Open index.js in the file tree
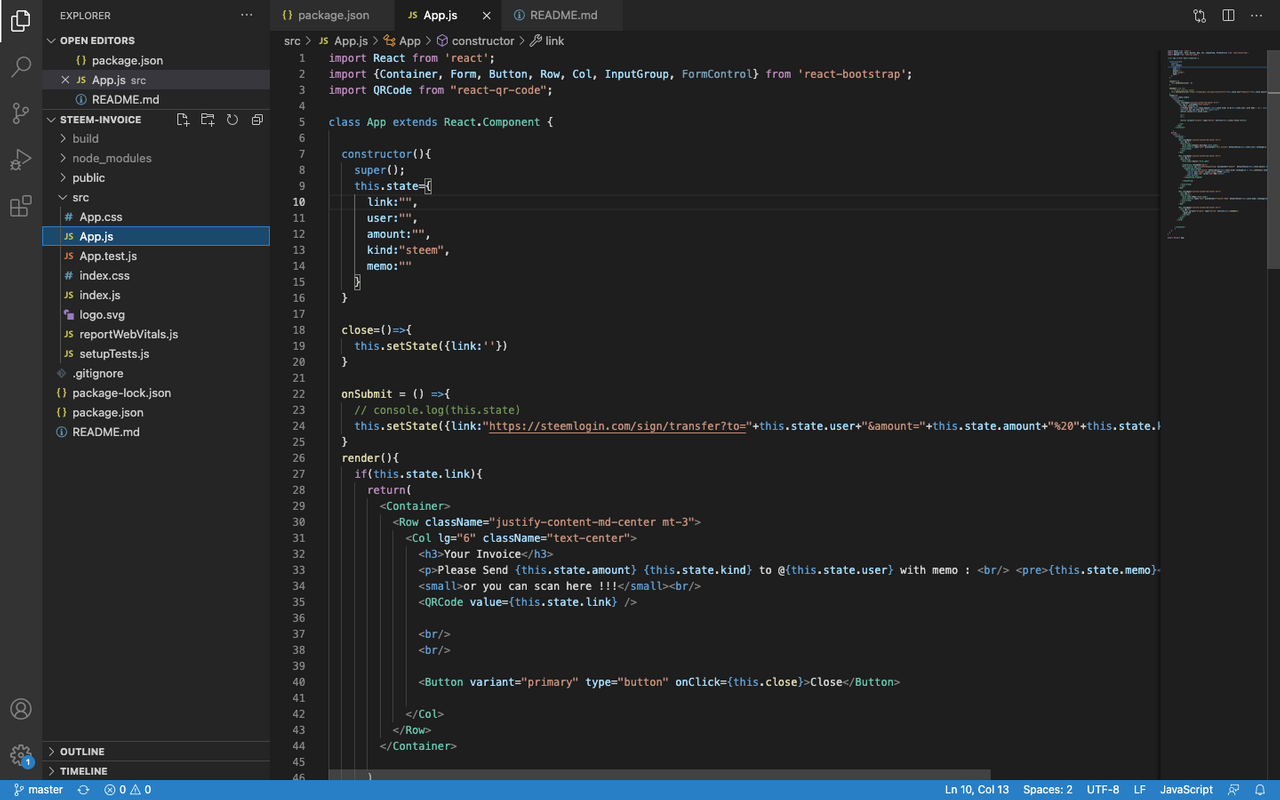1280x800 pixels. (x=156, y=295)
